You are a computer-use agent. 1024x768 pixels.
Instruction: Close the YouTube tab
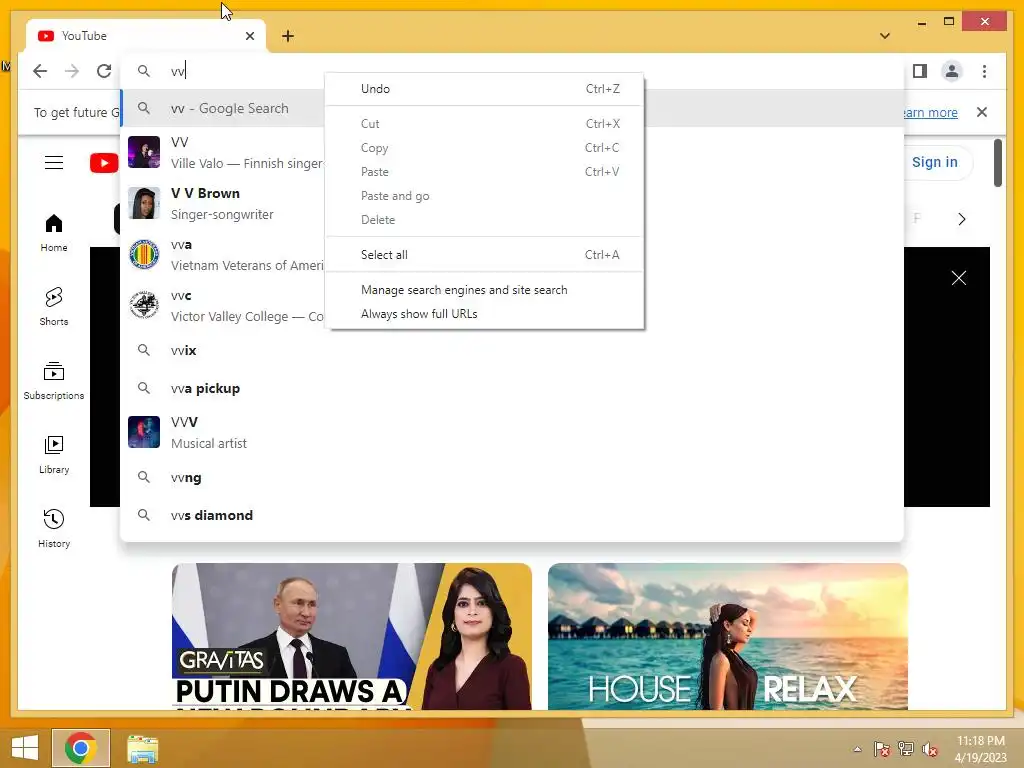tap(249, 36)
